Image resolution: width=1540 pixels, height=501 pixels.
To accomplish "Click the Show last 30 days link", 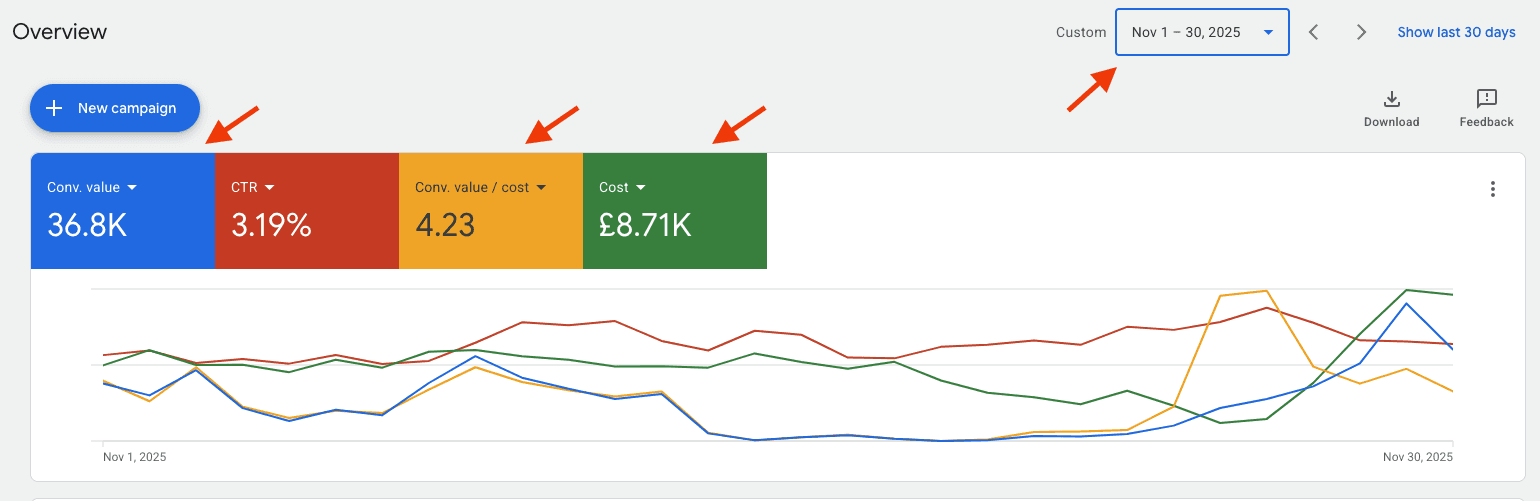I will (1456, 32).
